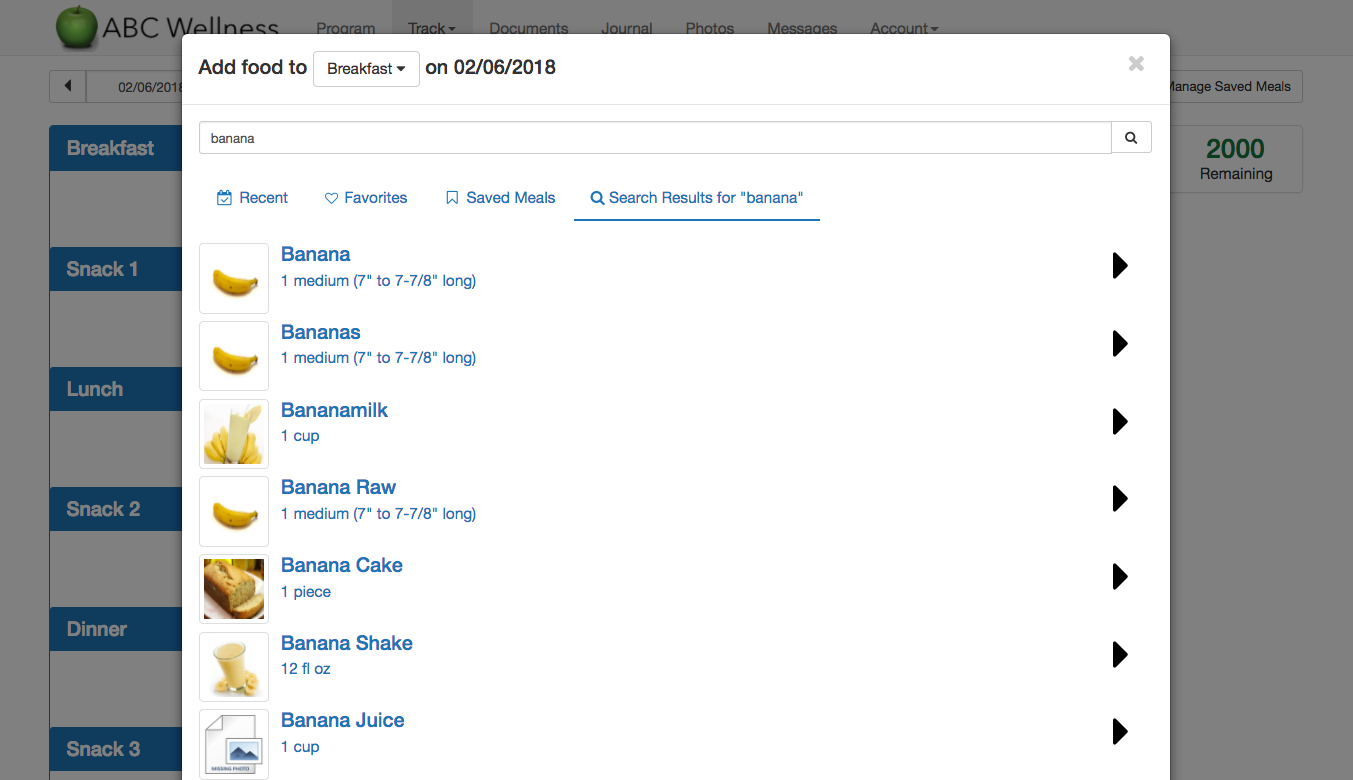Open the Banana Cake food link
The width and height of the screenshot is (1353, 780).
(341, 565)
